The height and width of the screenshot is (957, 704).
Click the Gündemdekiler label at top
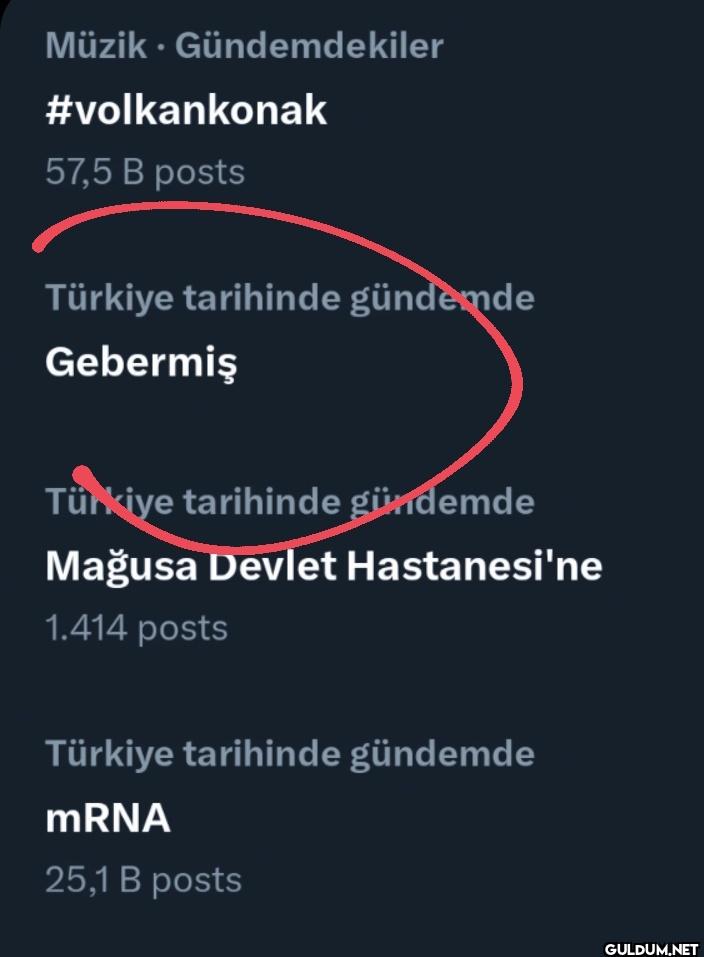tap(309, 45)
